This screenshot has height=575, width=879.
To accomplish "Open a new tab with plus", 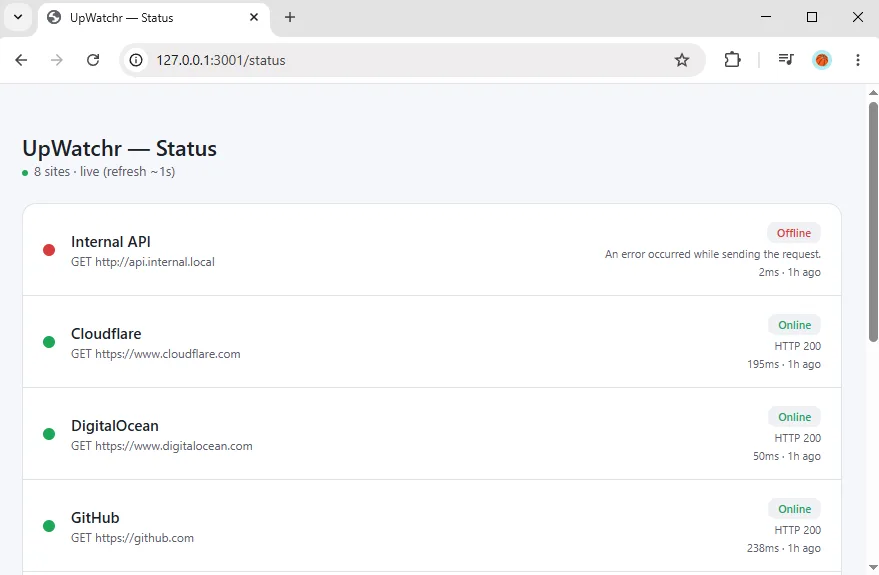I will pyautogui.click(x=290, y=17).
